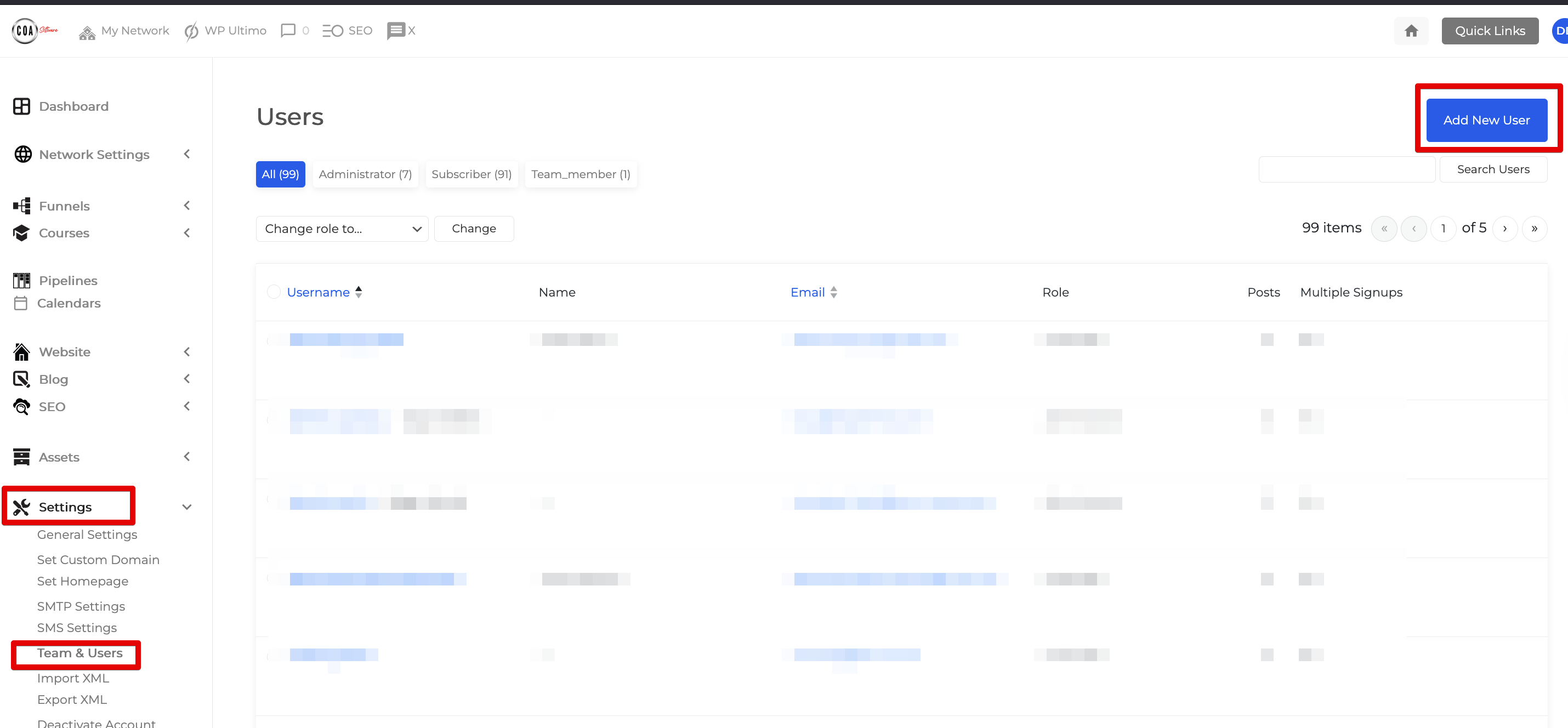
Task: Click the WP Ultimo icon
Action: (191, 31)
